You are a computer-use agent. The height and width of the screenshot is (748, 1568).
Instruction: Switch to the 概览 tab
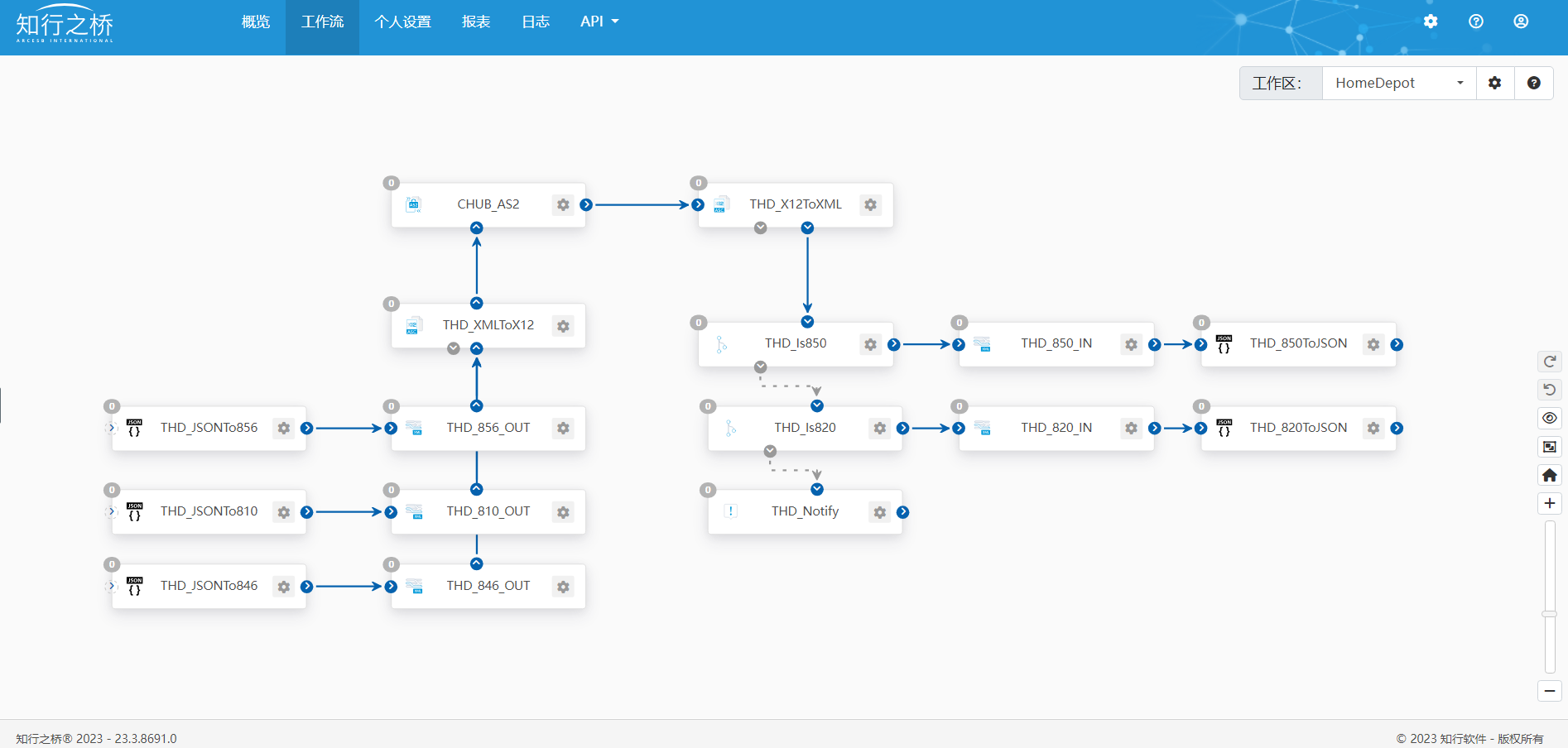pos(256,22)
